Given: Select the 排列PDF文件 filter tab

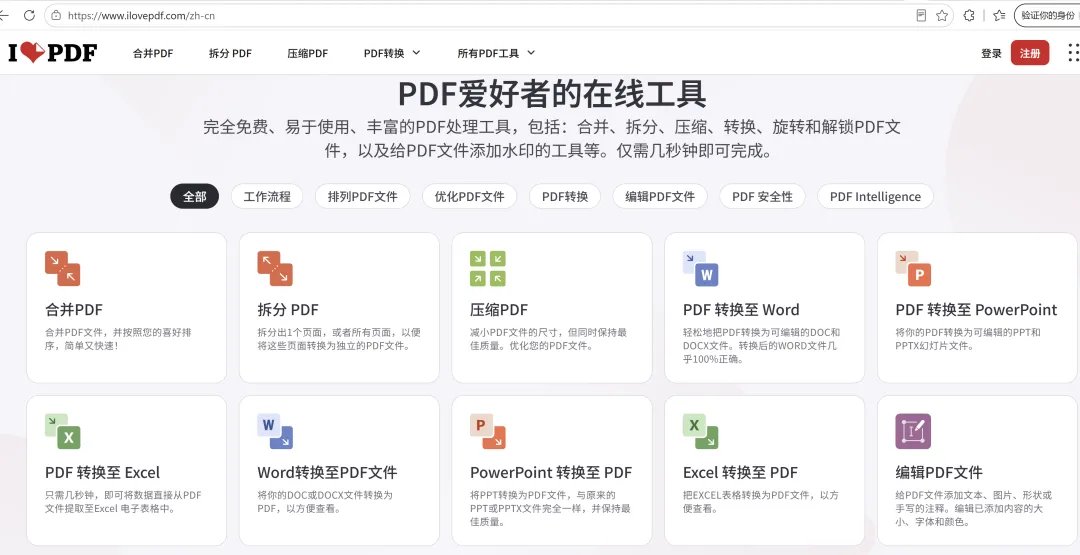Looking at the screenshot, I should [x=362, y=196].
